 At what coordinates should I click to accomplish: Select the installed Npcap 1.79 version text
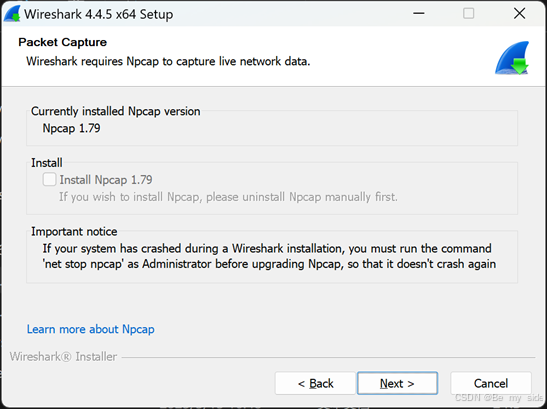72,128
